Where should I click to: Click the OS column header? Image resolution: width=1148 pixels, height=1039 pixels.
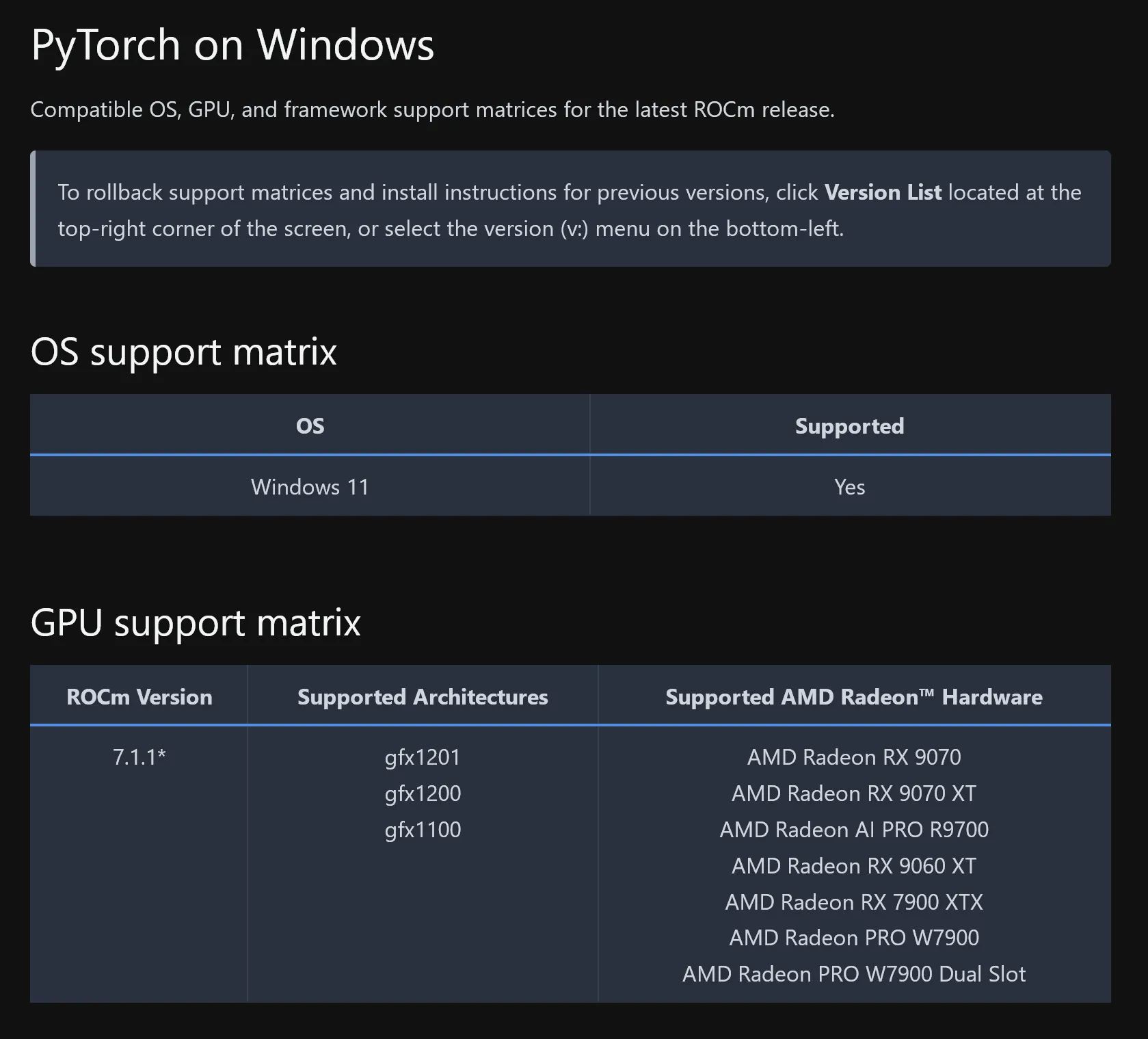(310, 426)
